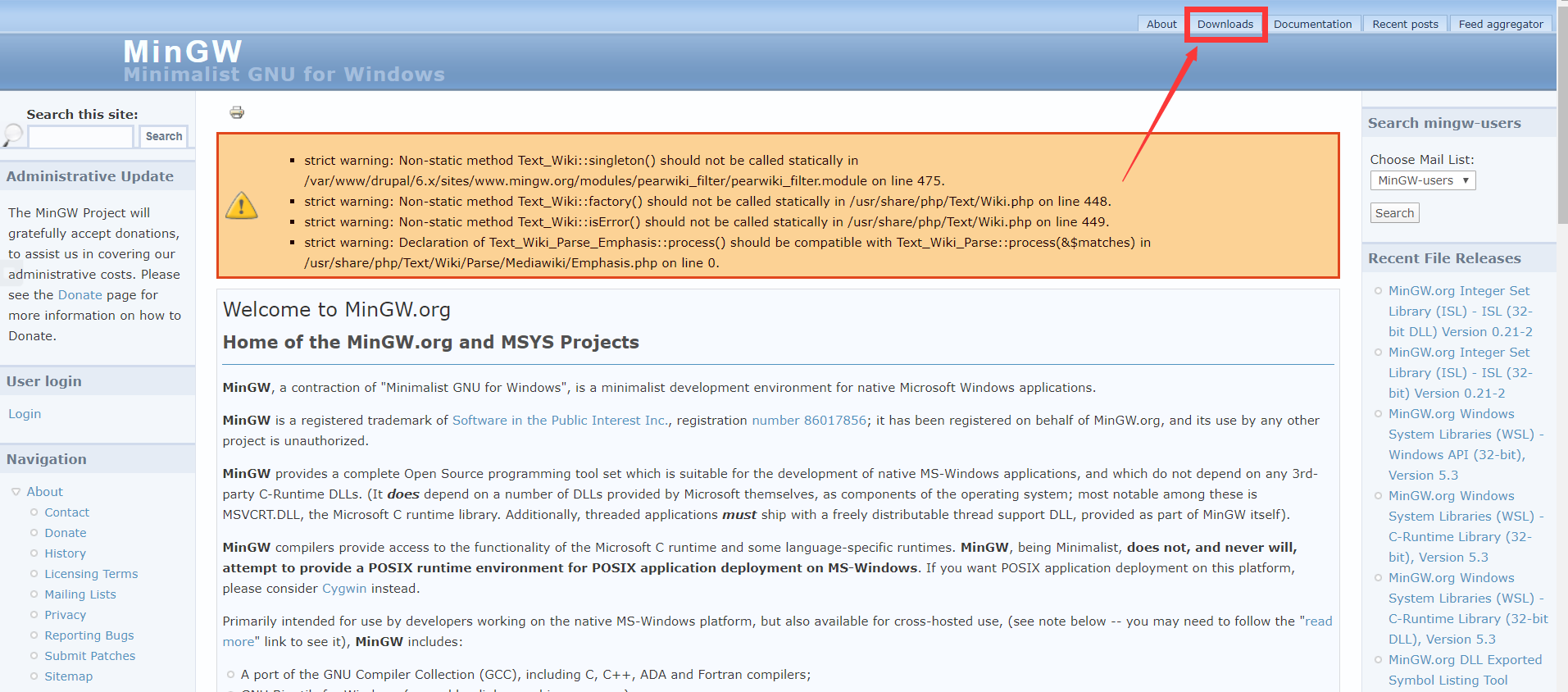Screen dimensions: 1568x692
Task: Click the MinGW site title logo
Action: (x=183, y=52)
